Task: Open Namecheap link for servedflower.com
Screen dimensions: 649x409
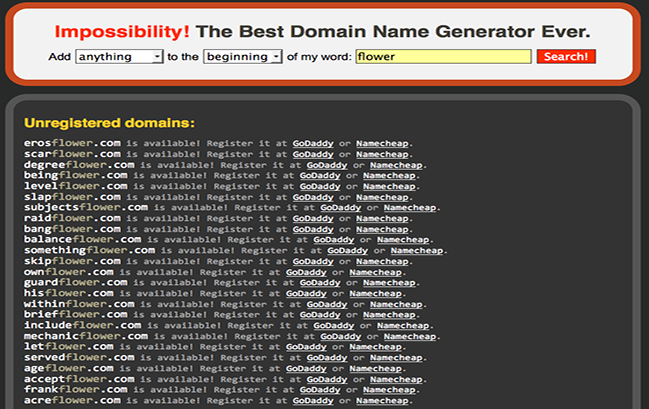Action: point(397,358)
